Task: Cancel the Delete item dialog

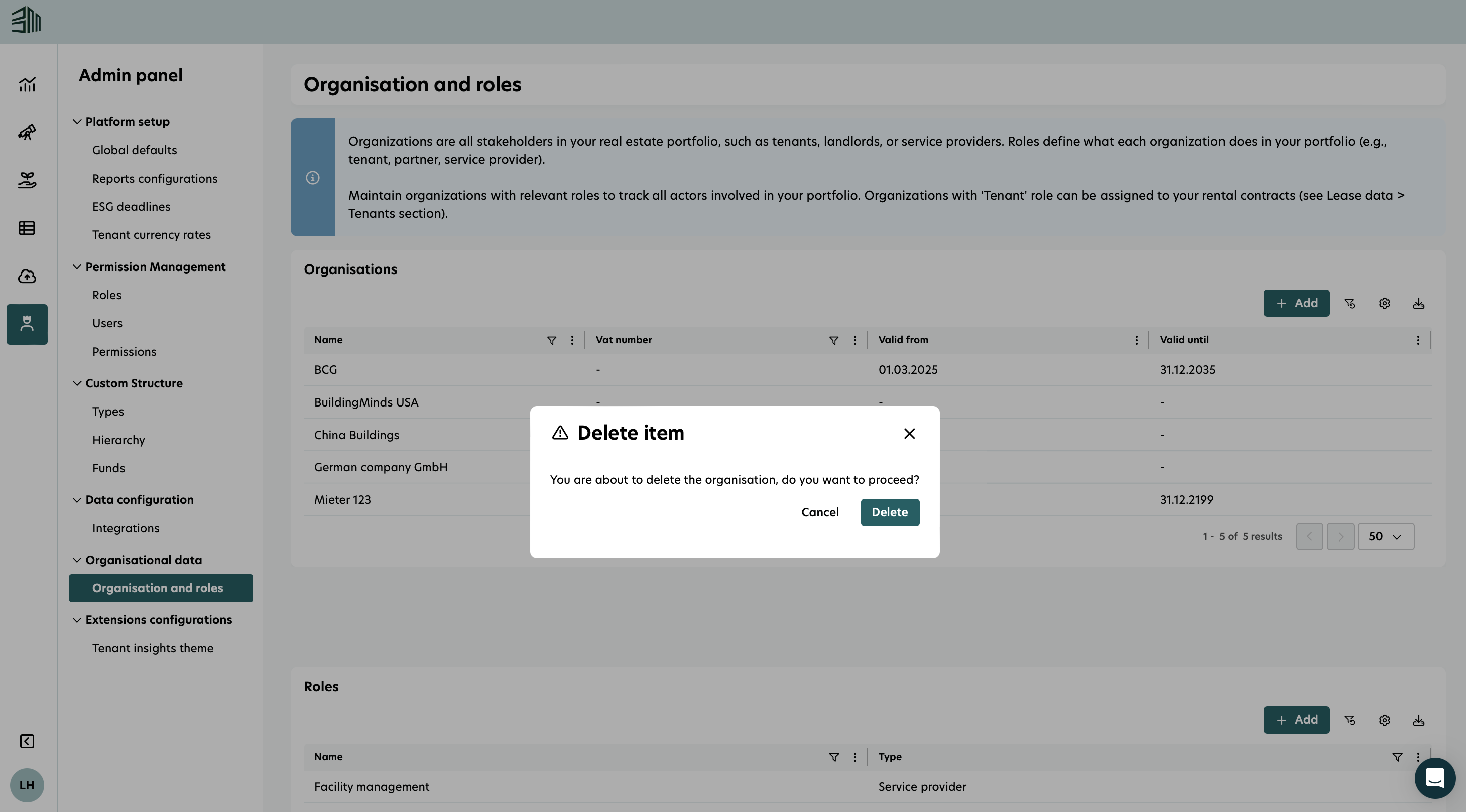Action: (819, 512)
